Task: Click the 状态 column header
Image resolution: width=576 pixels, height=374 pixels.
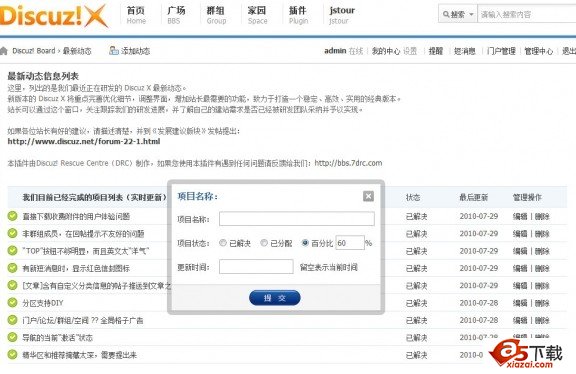Action: (x=413, y=197)
